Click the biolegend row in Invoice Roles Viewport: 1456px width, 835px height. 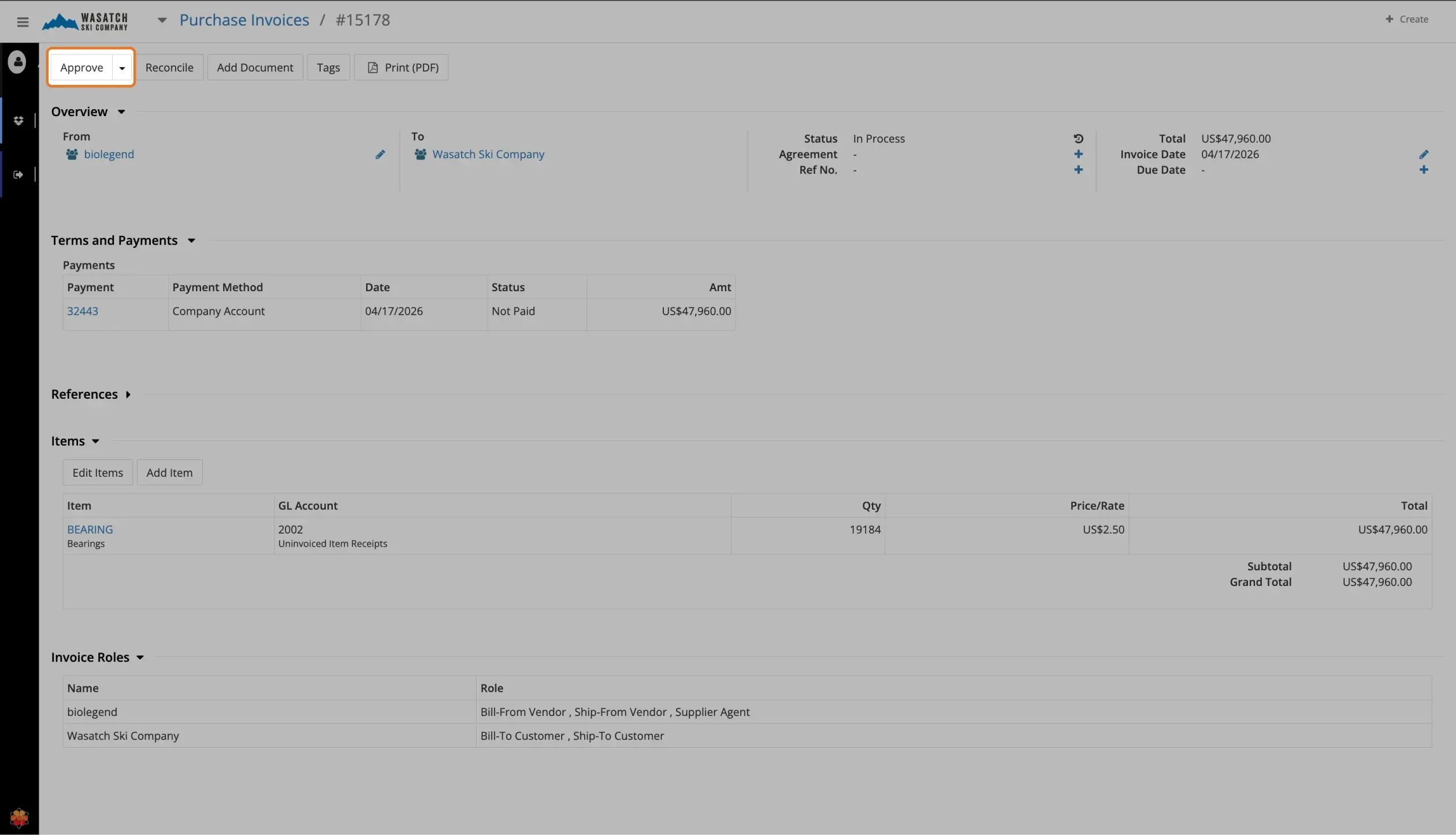(x=747, y=712)
